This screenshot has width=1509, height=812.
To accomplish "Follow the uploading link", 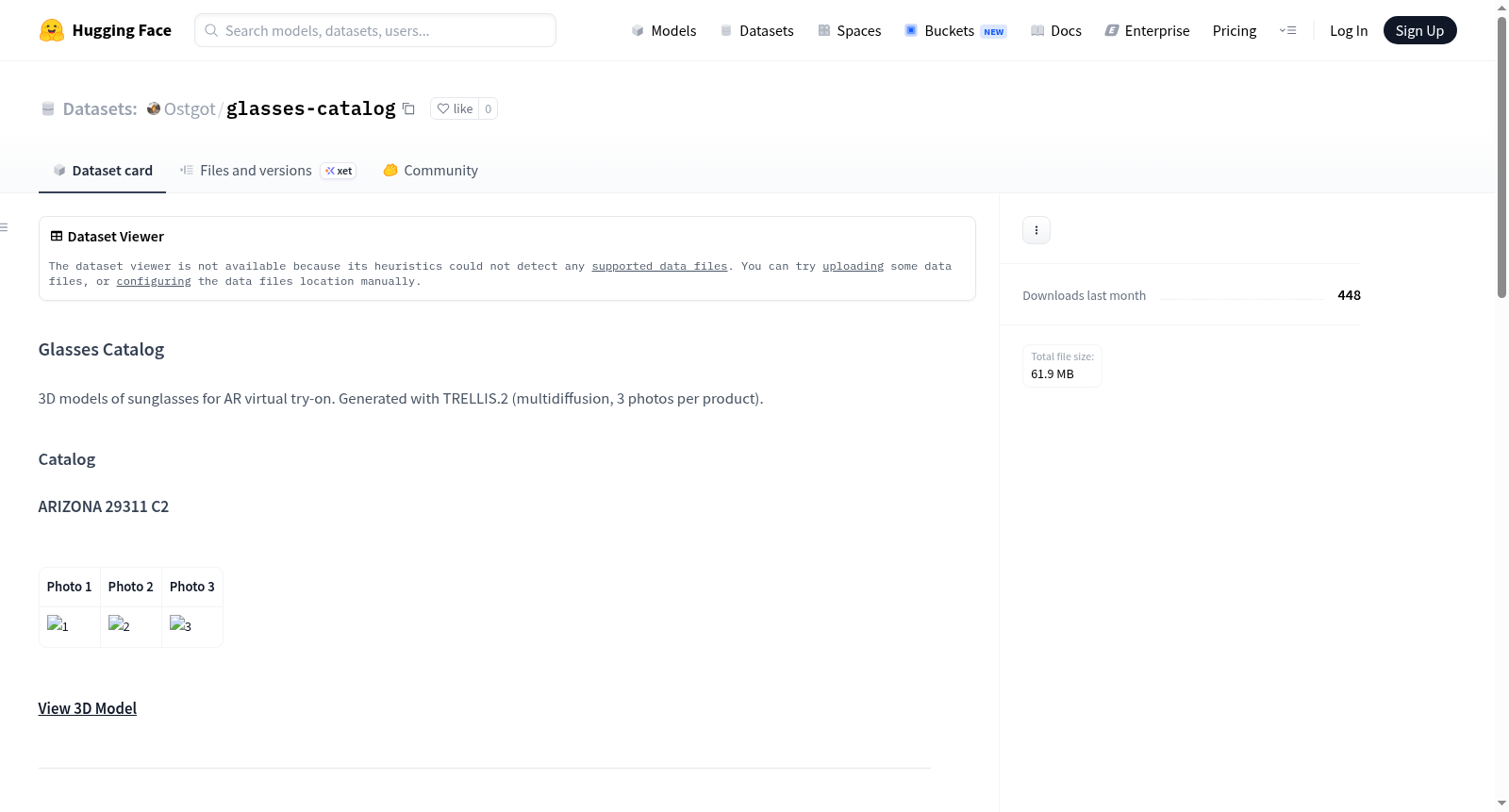I will [853, 266].
